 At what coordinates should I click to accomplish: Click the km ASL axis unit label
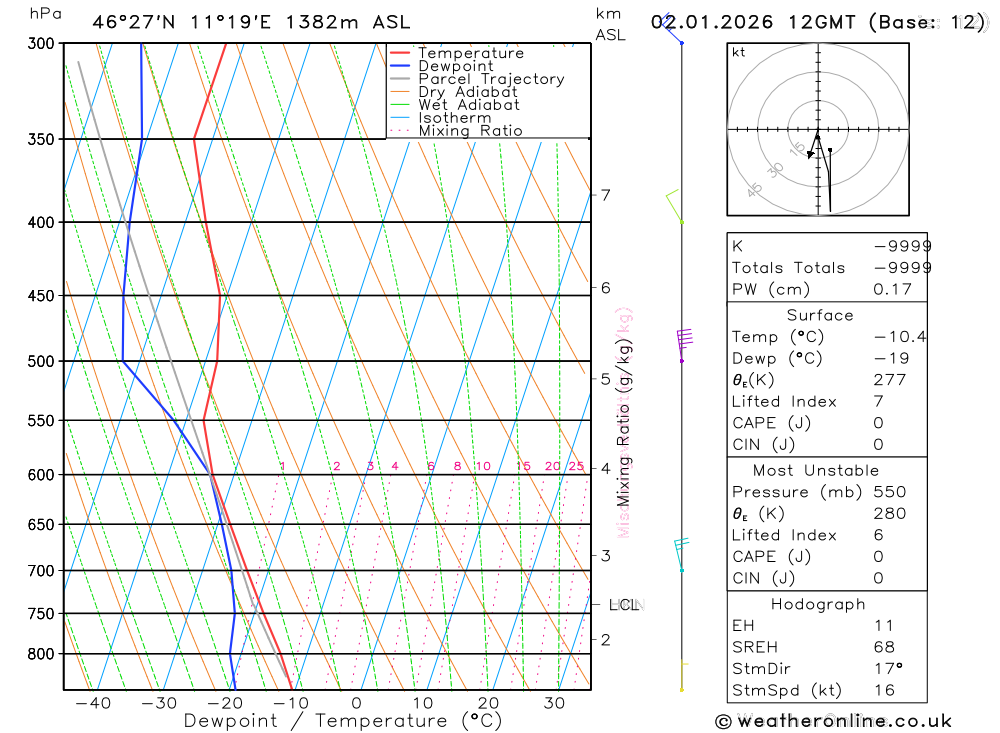[x=610, y=24]
